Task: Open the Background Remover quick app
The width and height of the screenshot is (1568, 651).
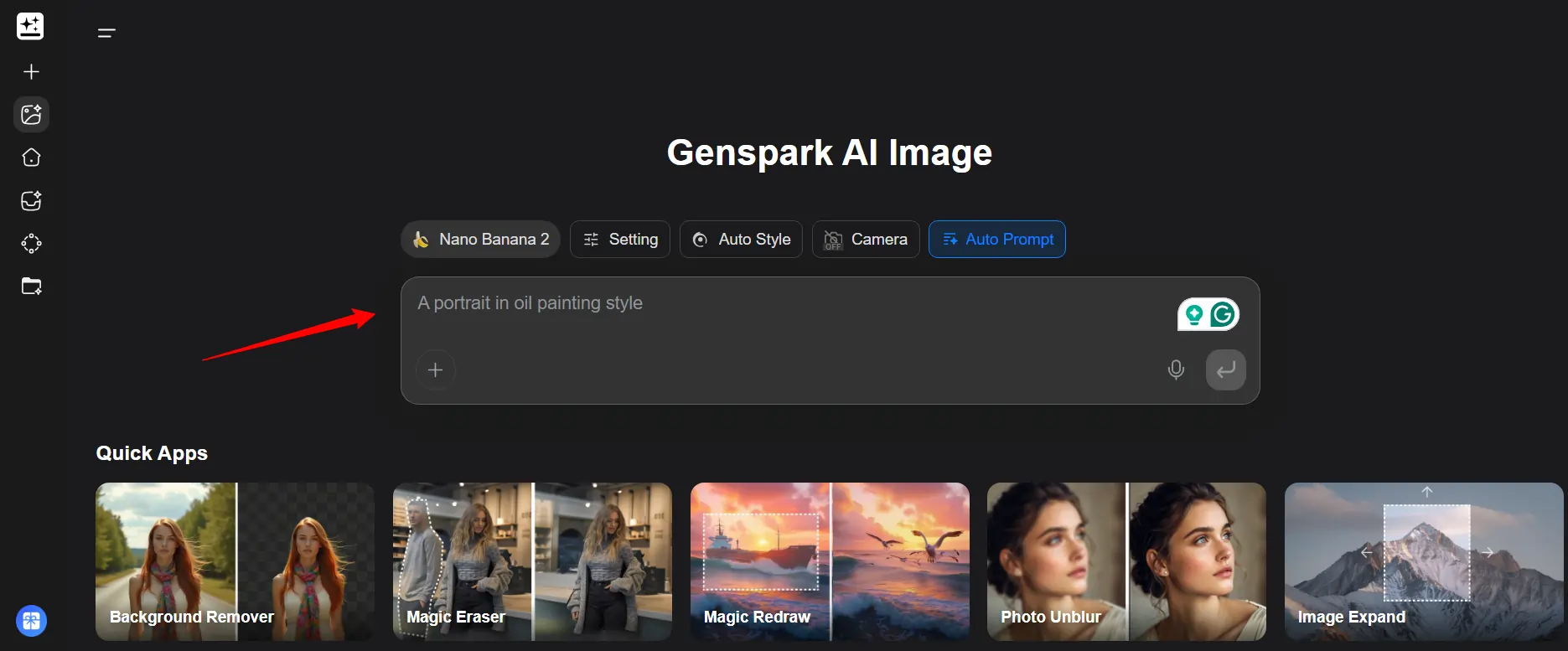Action: pos(235,561)
